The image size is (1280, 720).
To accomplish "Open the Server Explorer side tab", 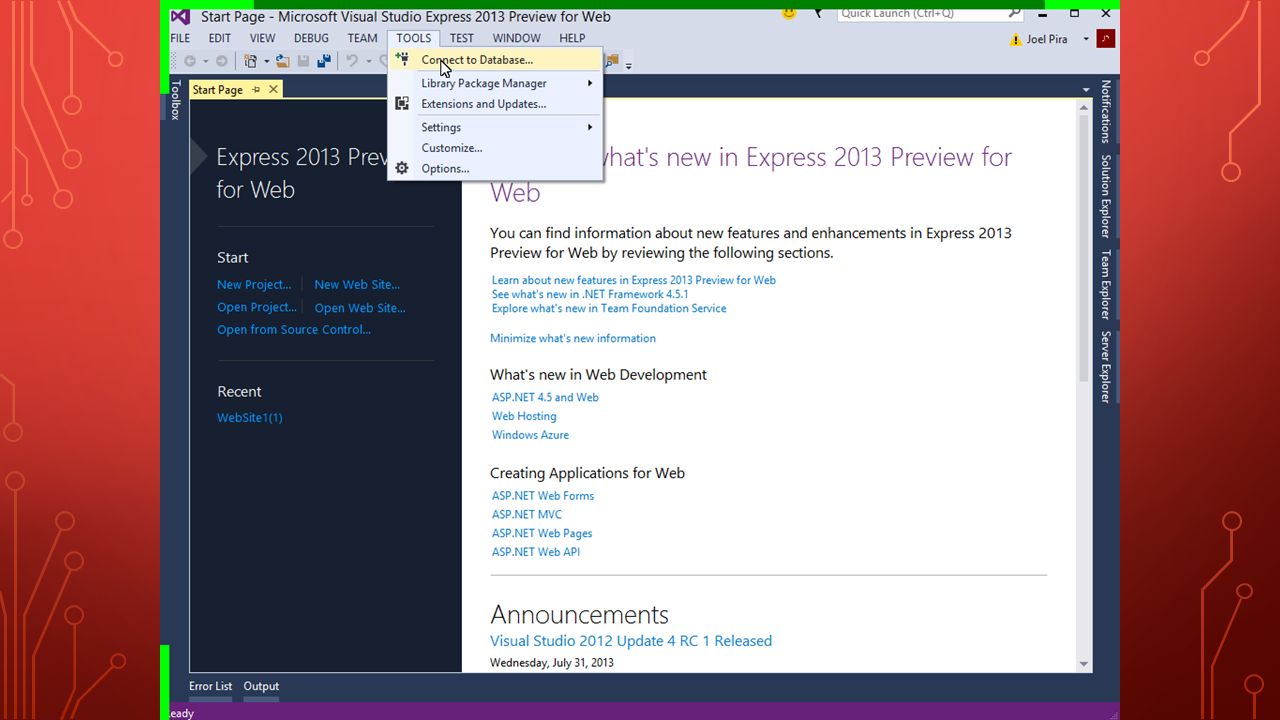I will click(x=1106, y=366).
